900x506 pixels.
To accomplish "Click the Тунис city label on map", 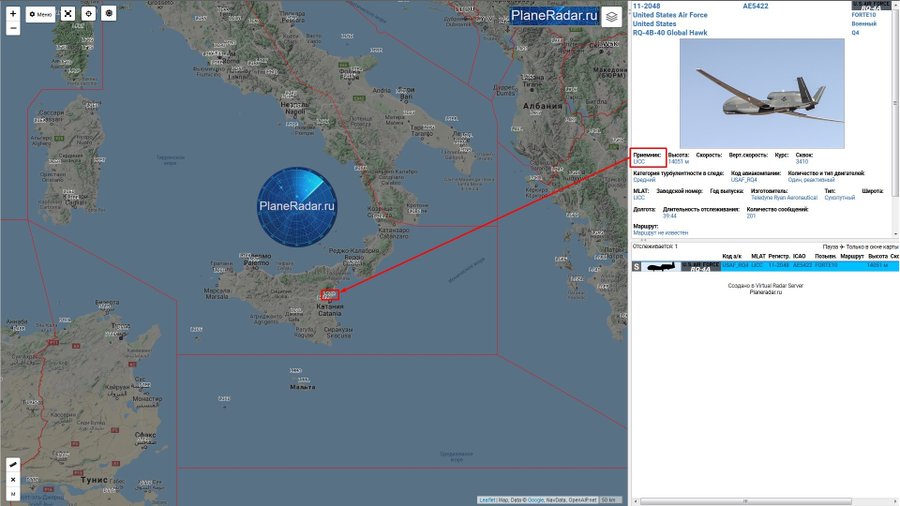I will pos(94,480).
